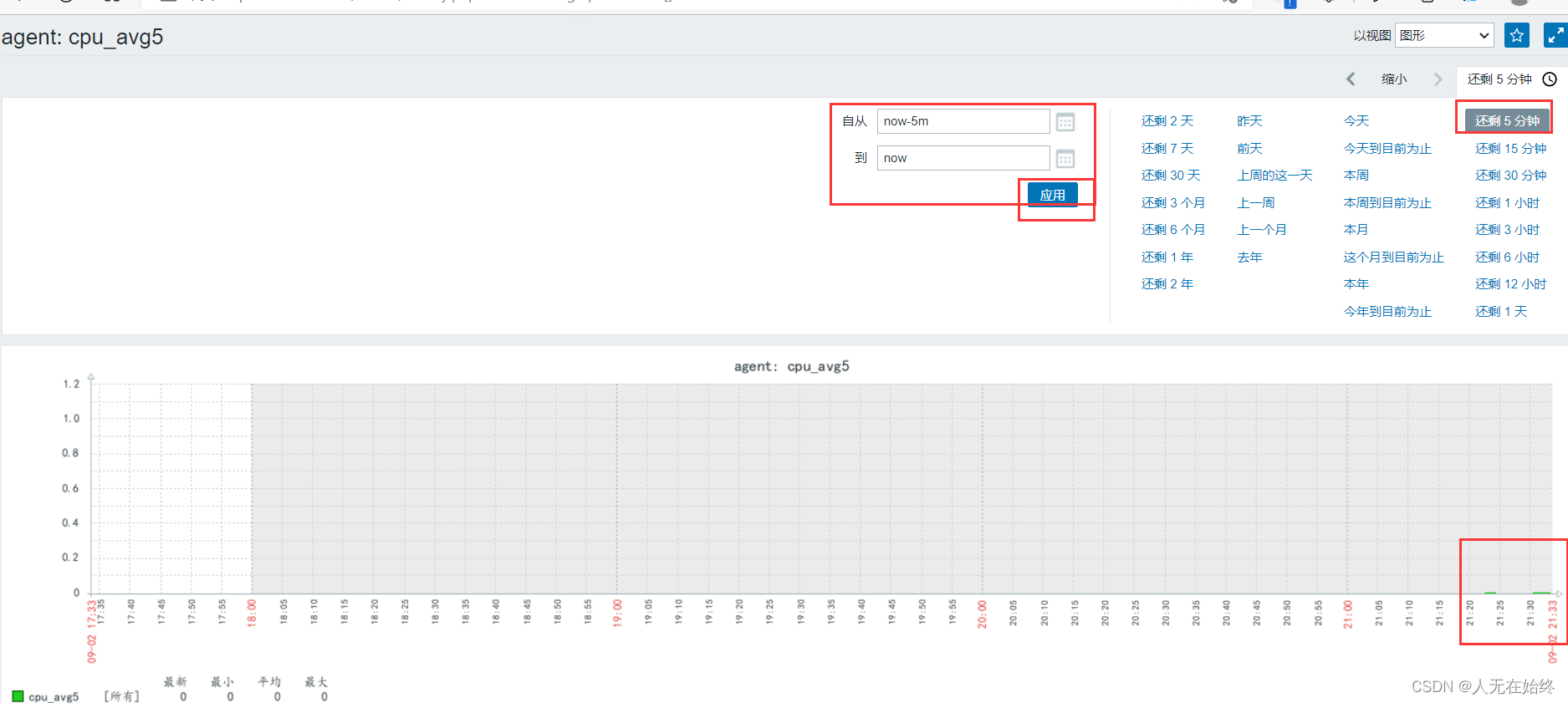Select 还剩 15 分钟 time range

[x=1510, y=148]
